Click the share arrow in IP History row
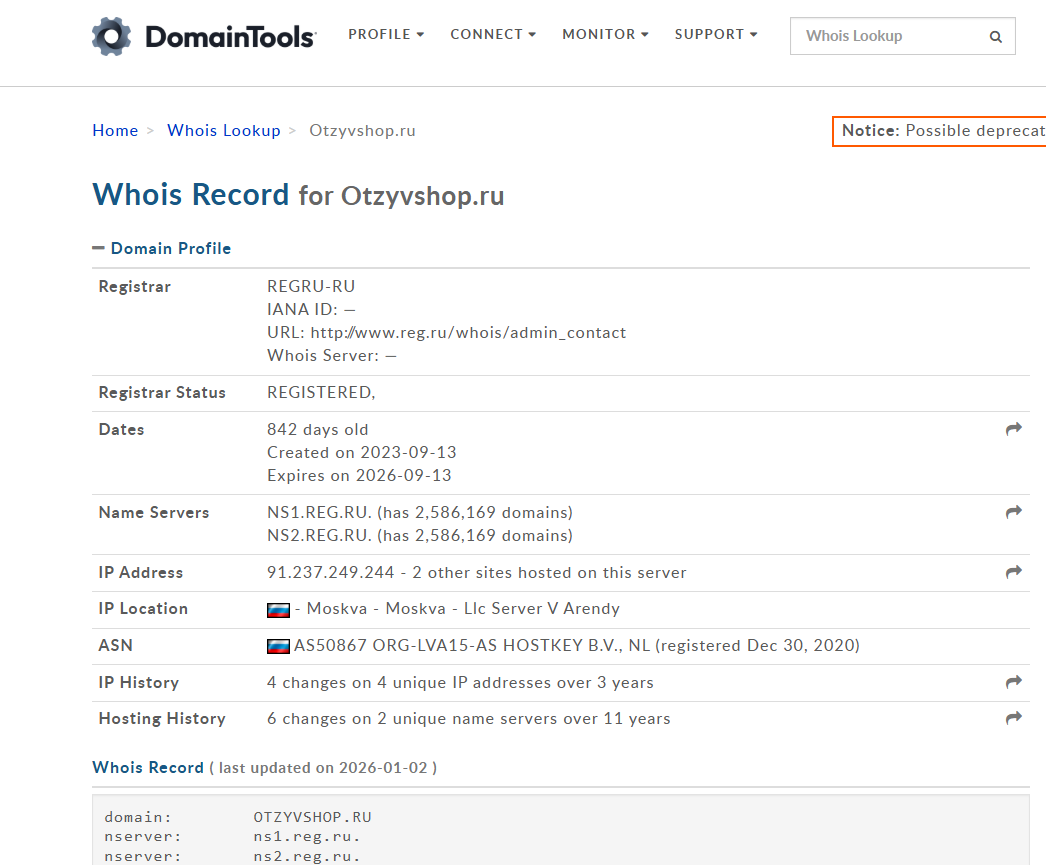Screen dimensions: 1046x865 coord(1013,682)
